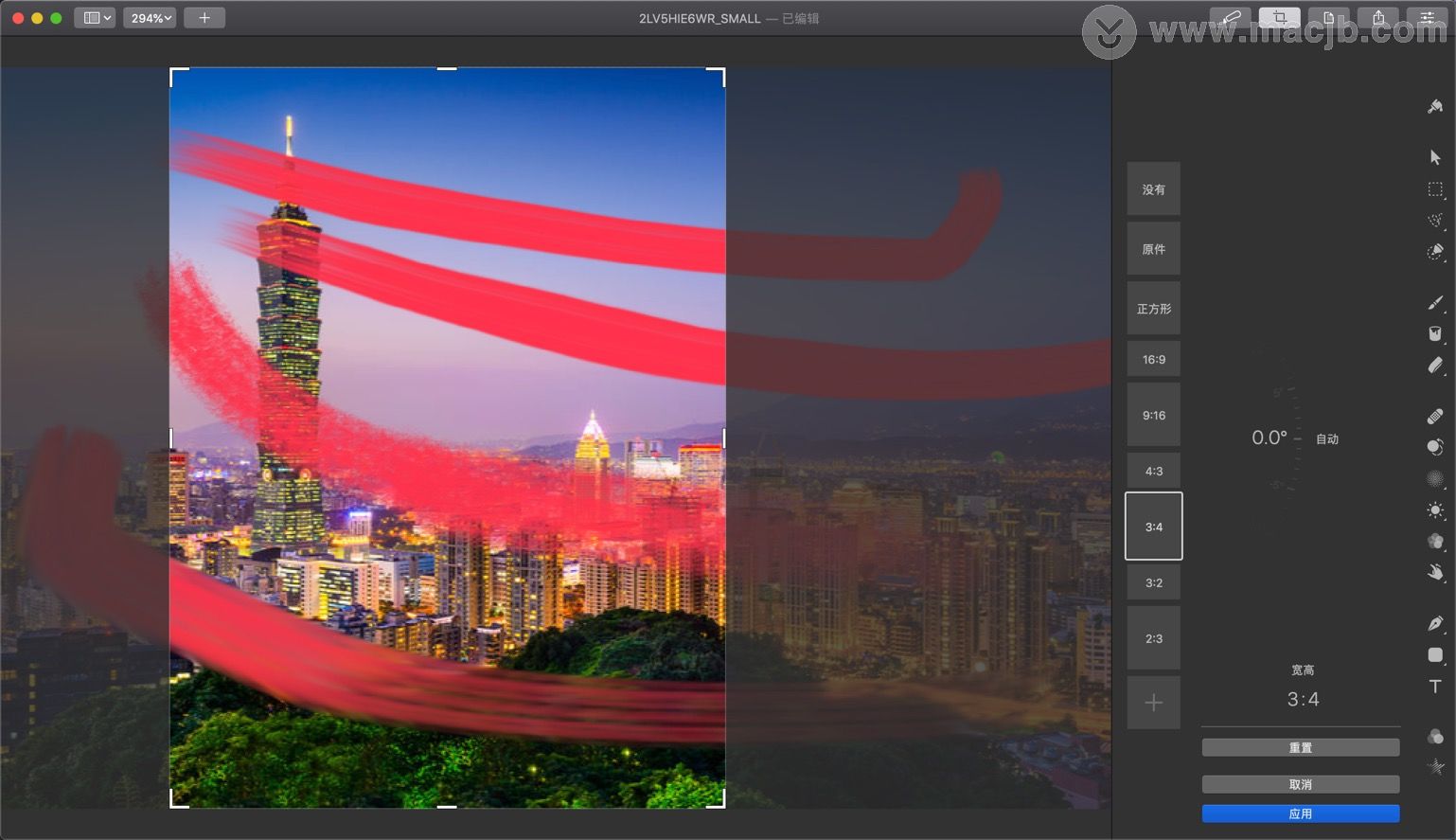Choose the 3:2 crop preset
The image size is (1456, 840).
pos(1153,582)
